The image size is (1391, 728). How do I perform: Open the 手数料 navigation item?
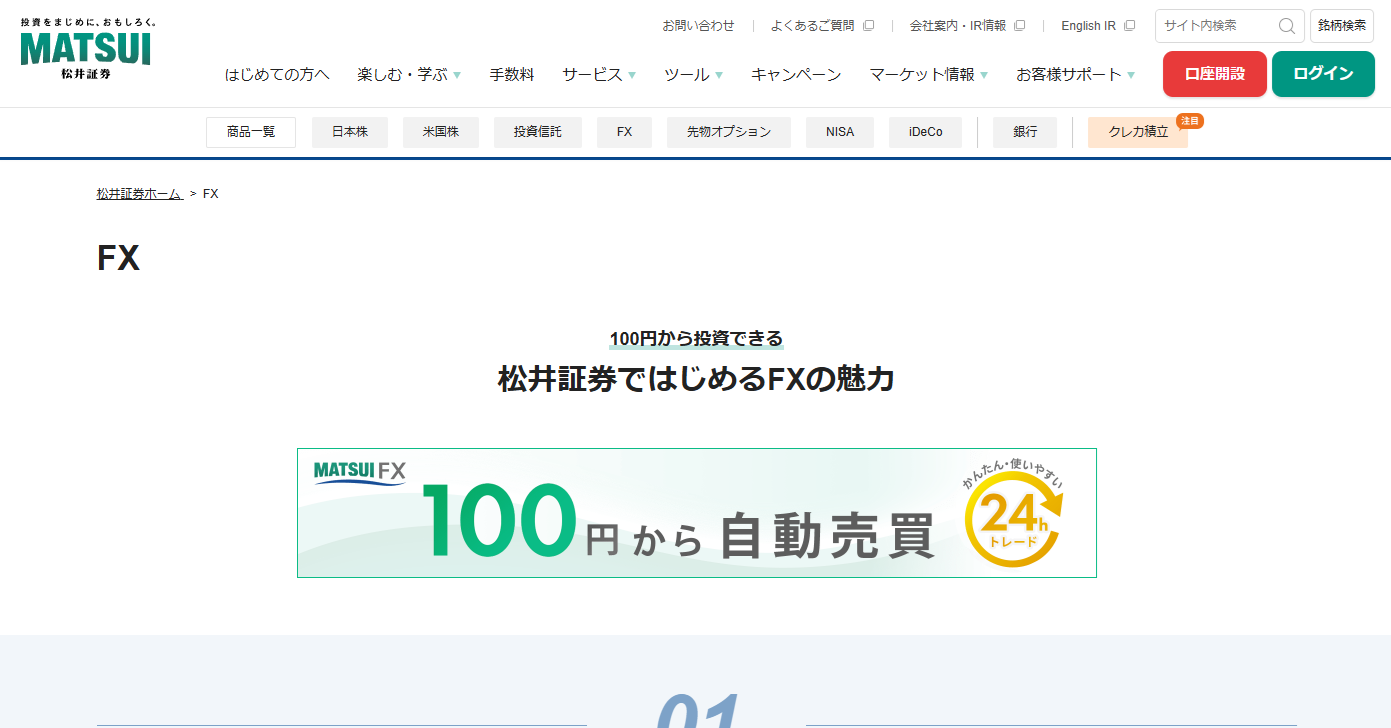coord(512,74)
